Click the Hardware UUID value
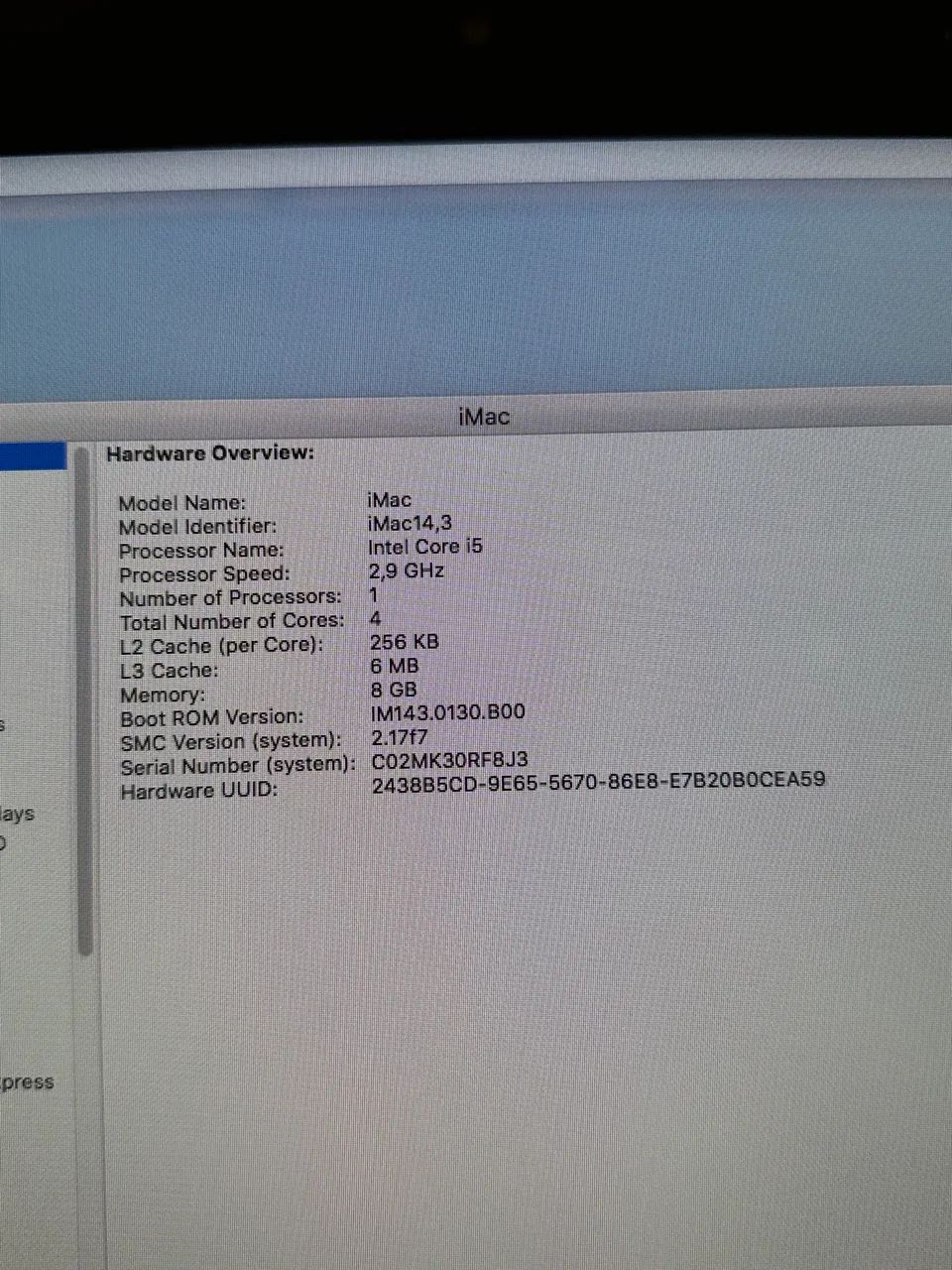 (x=599, y=782)
